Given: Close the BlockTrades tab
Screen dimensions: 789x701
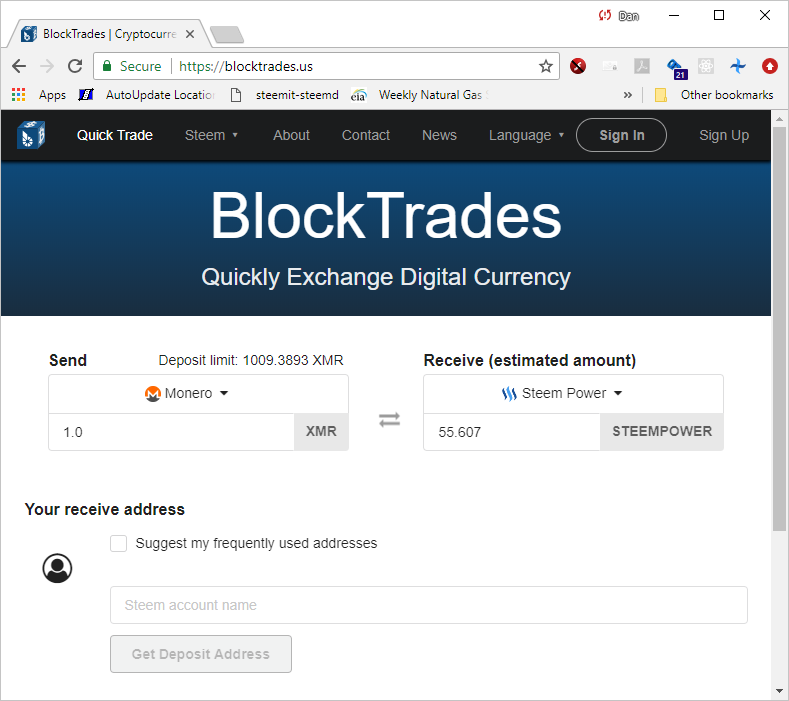Looking at the screenshot, I should [x=190, y=34].
